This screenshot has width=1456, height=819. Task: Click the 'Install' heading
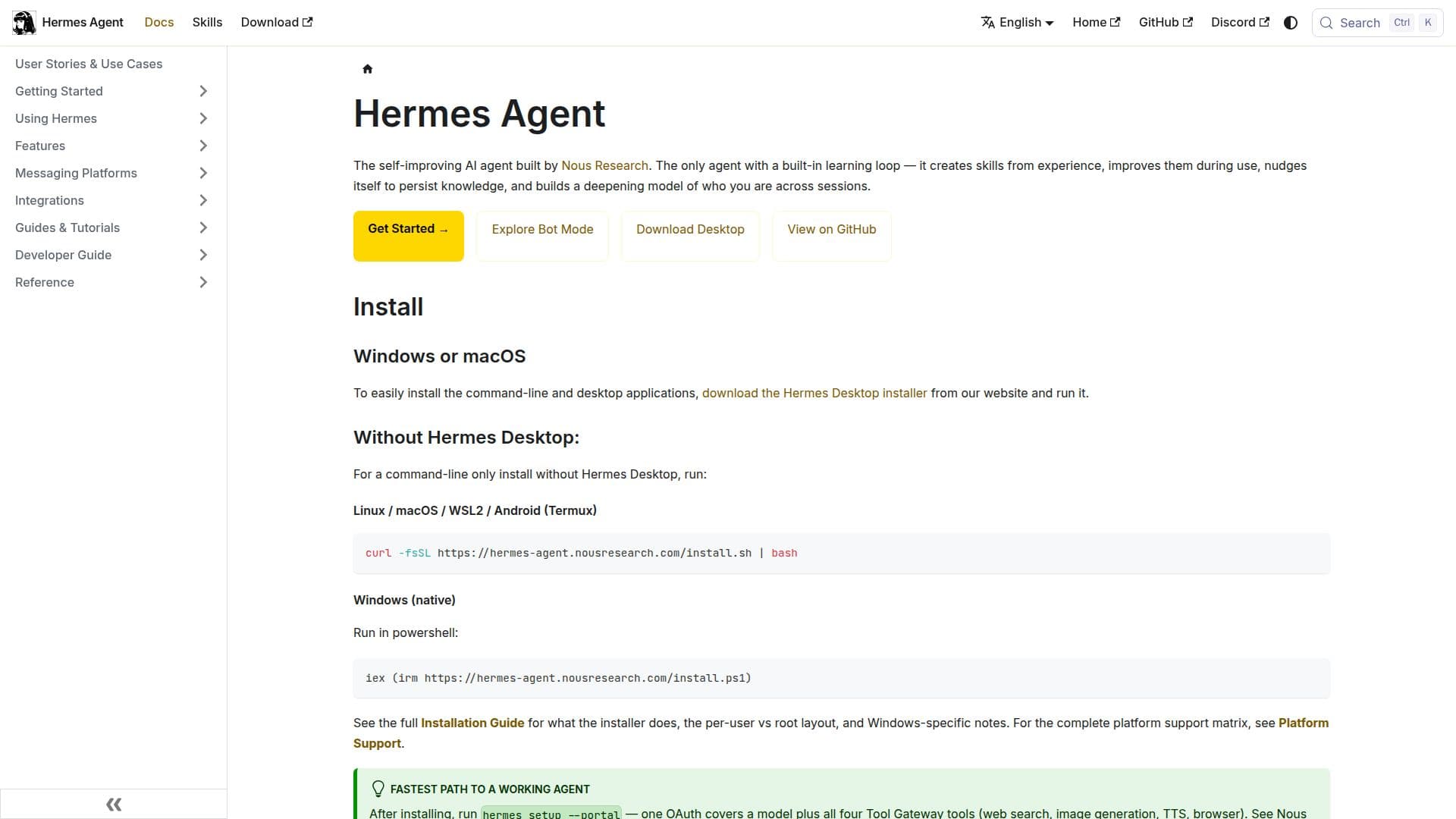pos(388,307)
